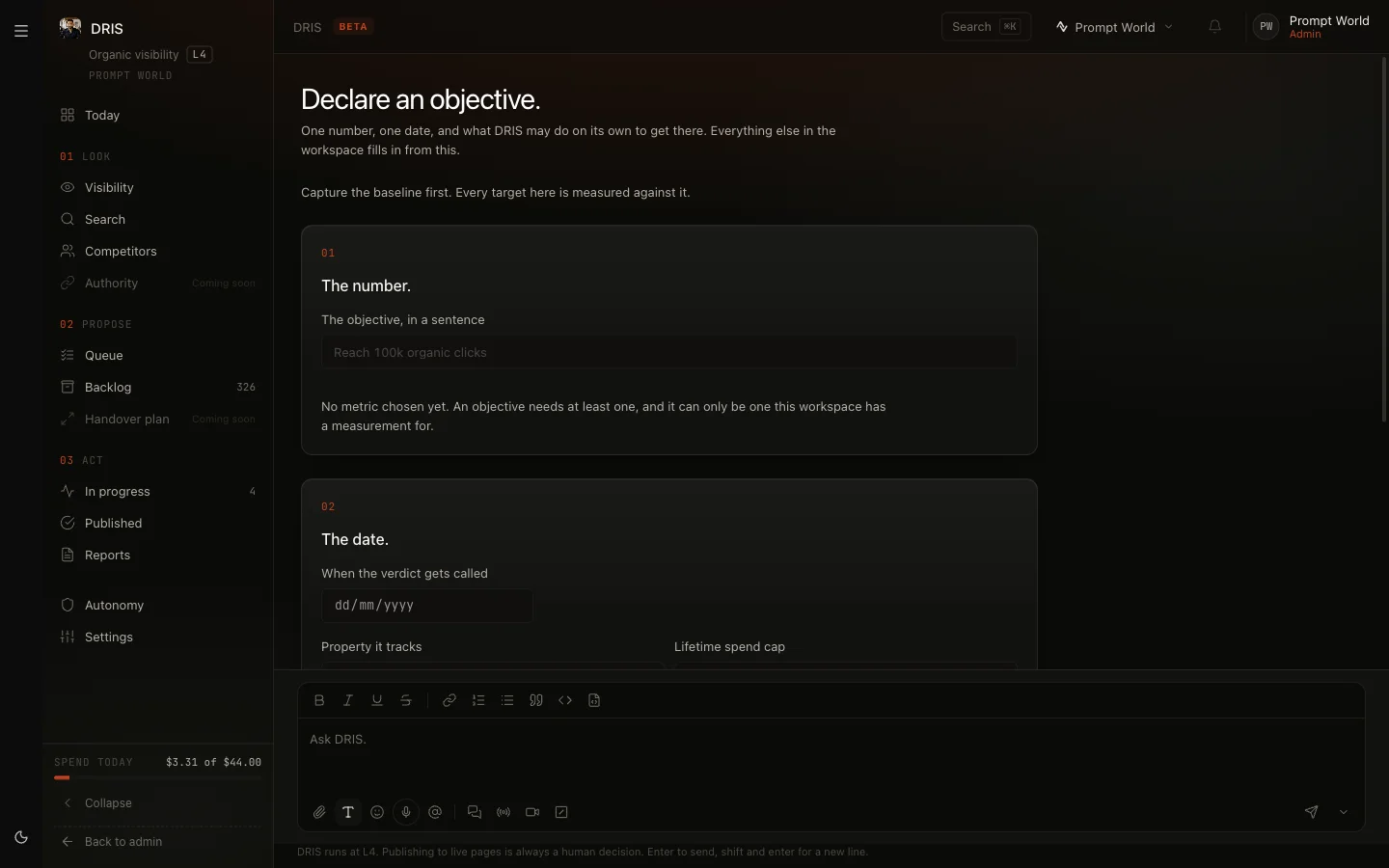The image size is (1389, 868).
Task: Open the emoji picker
Action: click(377, 812)
